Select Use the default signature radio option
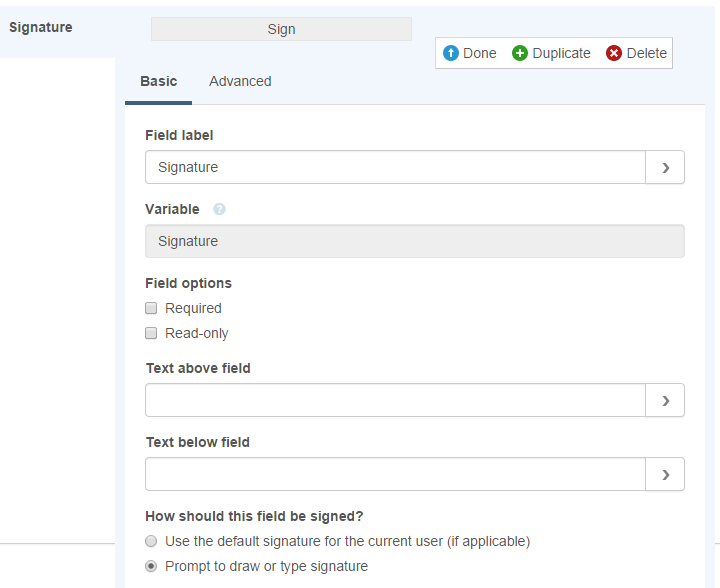The image size is (720, 588). click(151, 541)
